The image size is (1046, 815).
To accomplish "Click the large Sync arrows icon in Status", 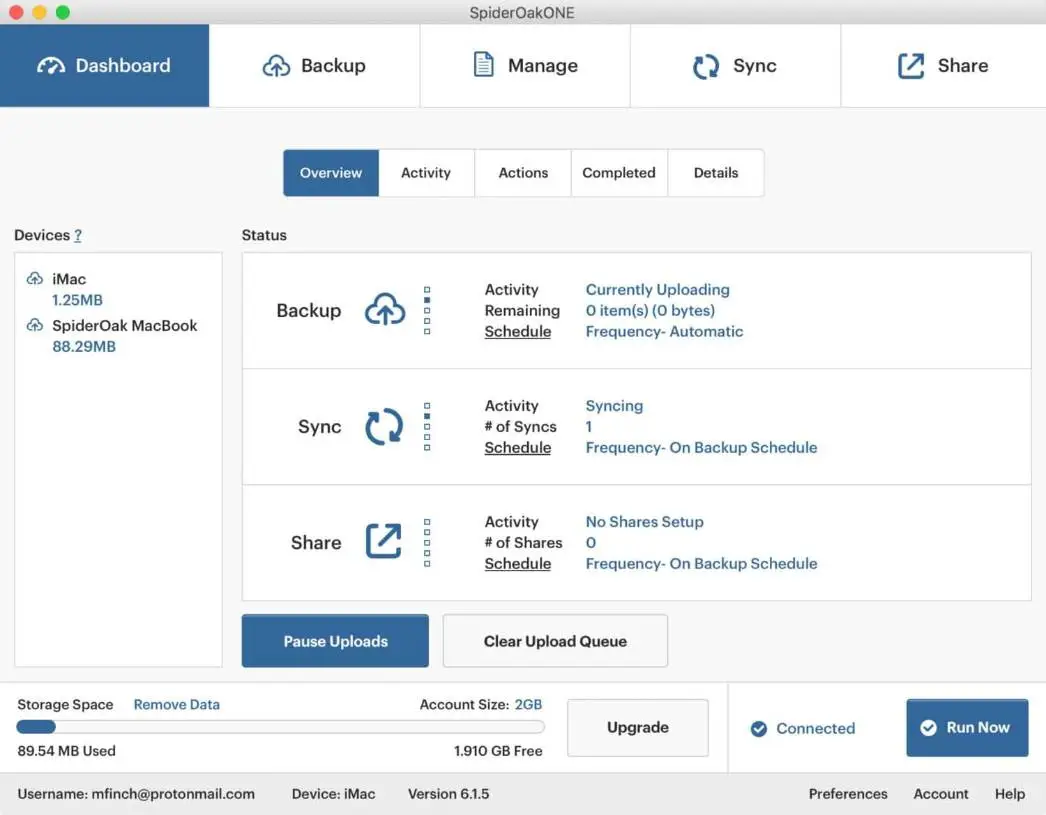I will (384, 426).
